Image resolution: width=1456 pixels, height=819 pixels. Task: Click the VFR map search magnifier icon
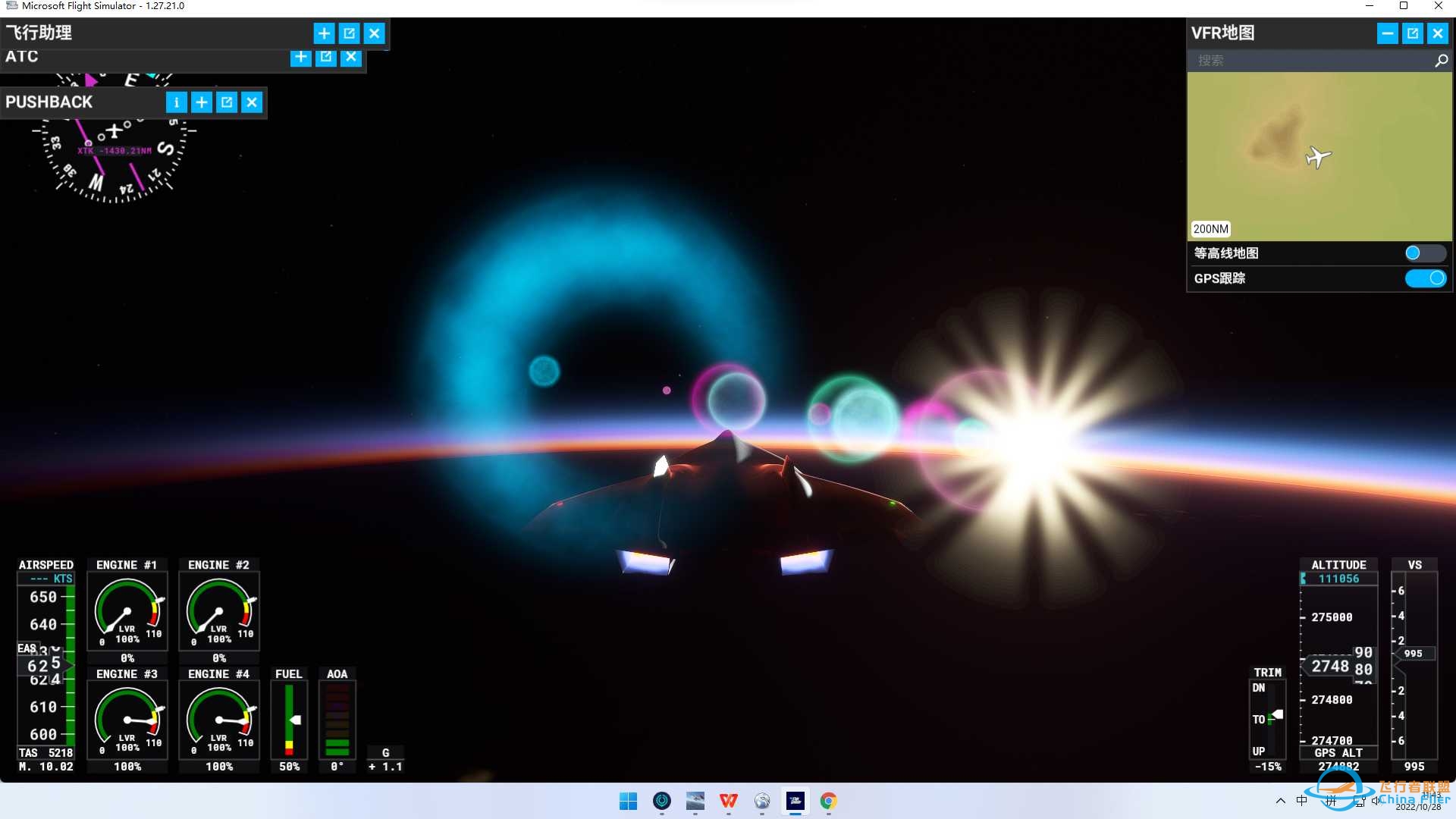coord(1441,61)
